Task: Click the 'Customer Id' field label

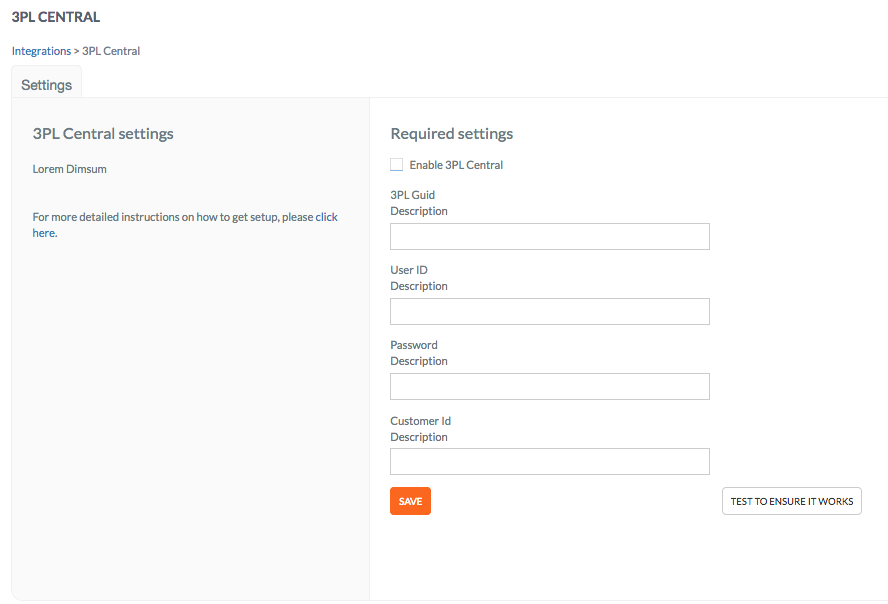Action: (x=420, y=421)
